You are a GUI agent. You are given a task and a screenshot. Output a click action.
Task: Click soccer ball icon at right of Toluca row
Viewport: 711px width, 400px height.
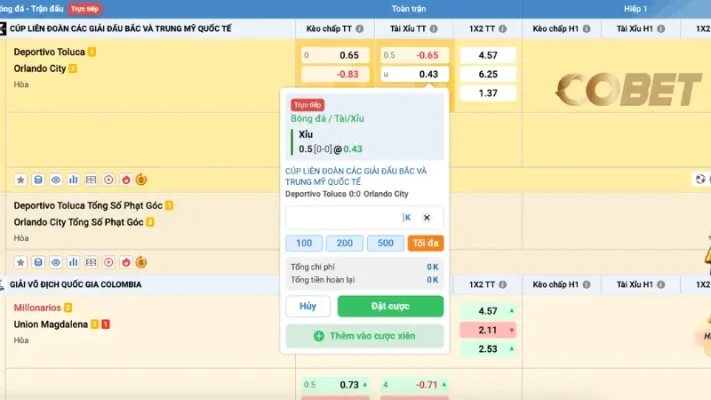point(700,179)
